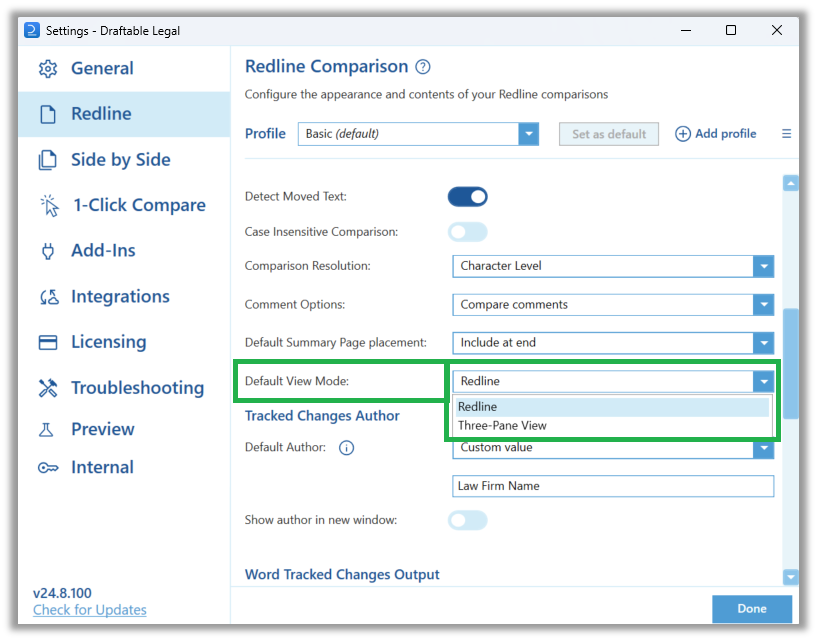Open Preview using the flask icon
This screenshot has width=817, height=641.
coord(47,428)
